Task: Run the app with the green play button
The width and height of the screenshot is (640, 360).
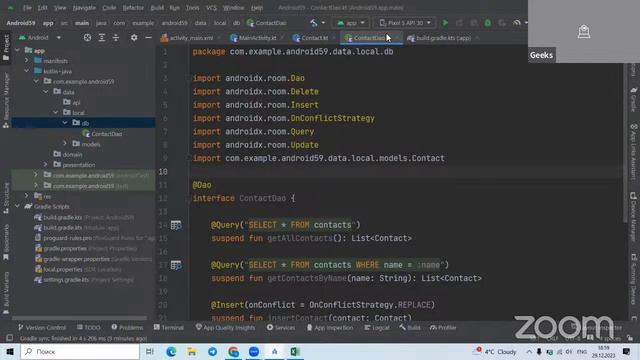Action: click(x=445, y=23)
